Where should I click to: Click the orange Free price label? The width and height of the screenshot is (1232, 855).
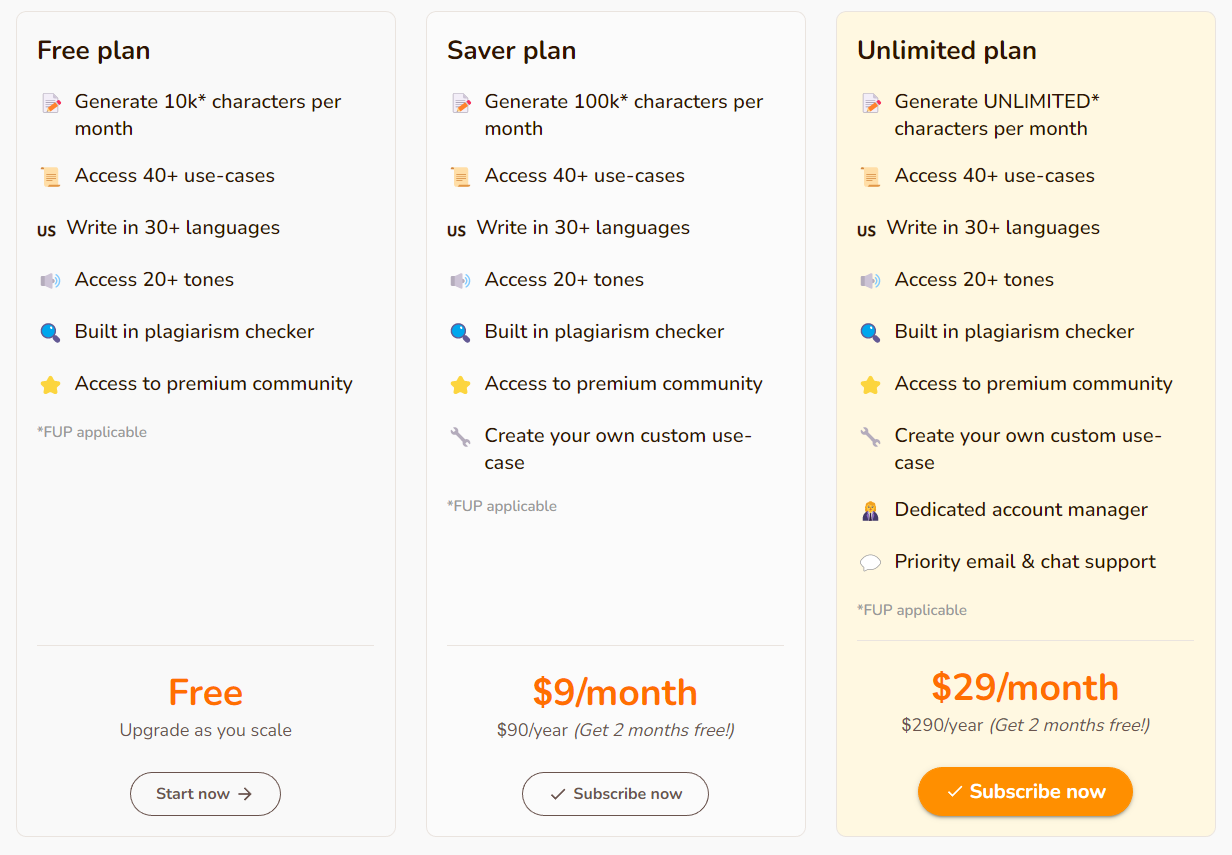[205, 692]
